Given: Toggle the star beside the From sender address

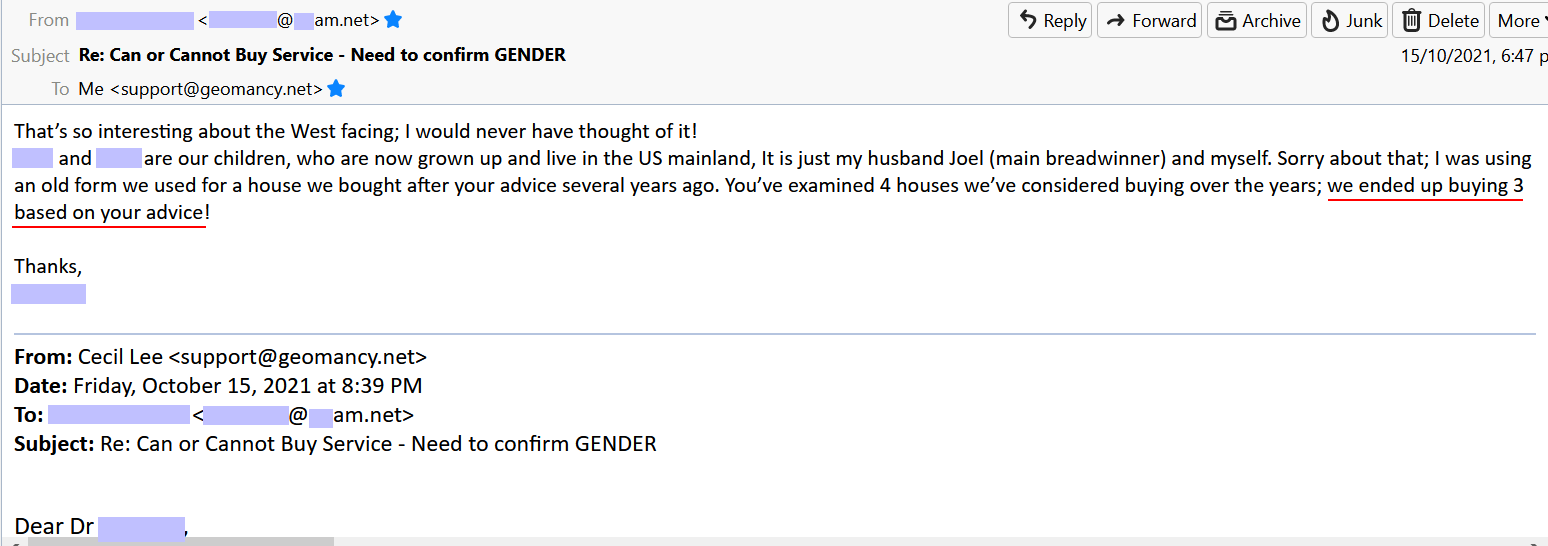Looking at the screenshot, I should tap(393, 20).
